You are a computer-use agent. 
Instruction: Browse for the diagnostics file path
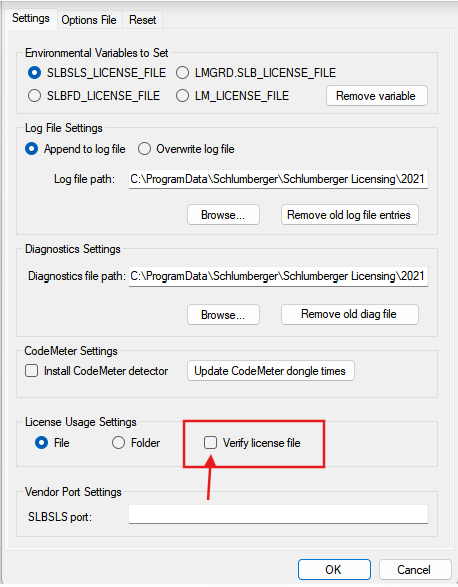(223, 315)
